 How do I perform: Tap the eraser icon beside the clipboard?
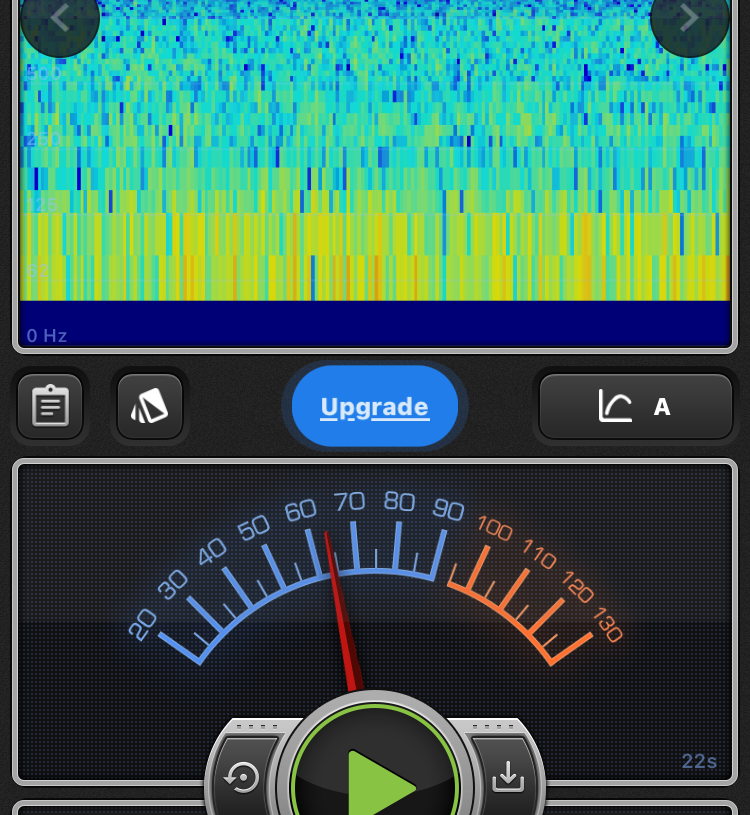pos(150,406)
